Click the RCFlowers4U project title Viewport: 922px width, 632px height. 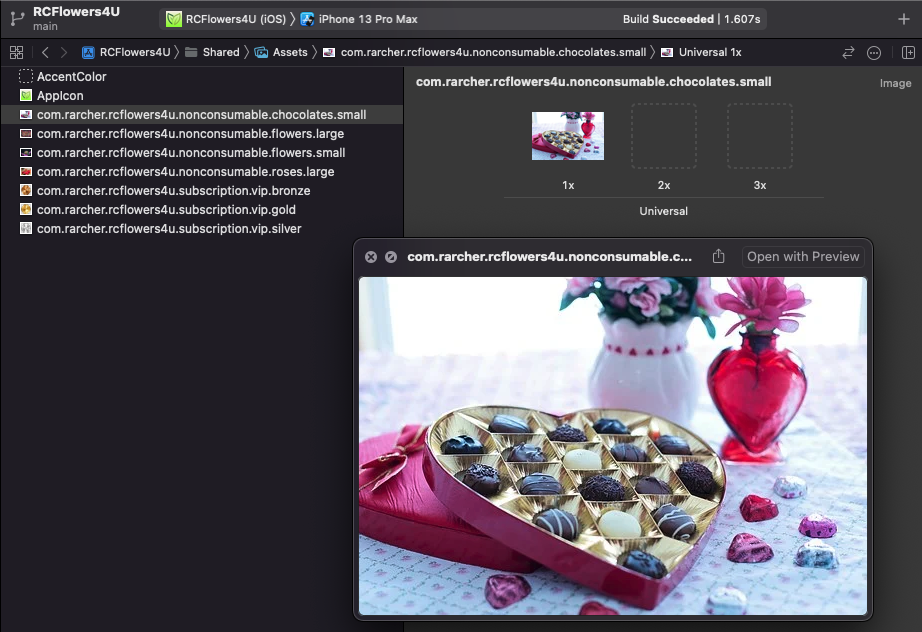click(x=76, y=12)
